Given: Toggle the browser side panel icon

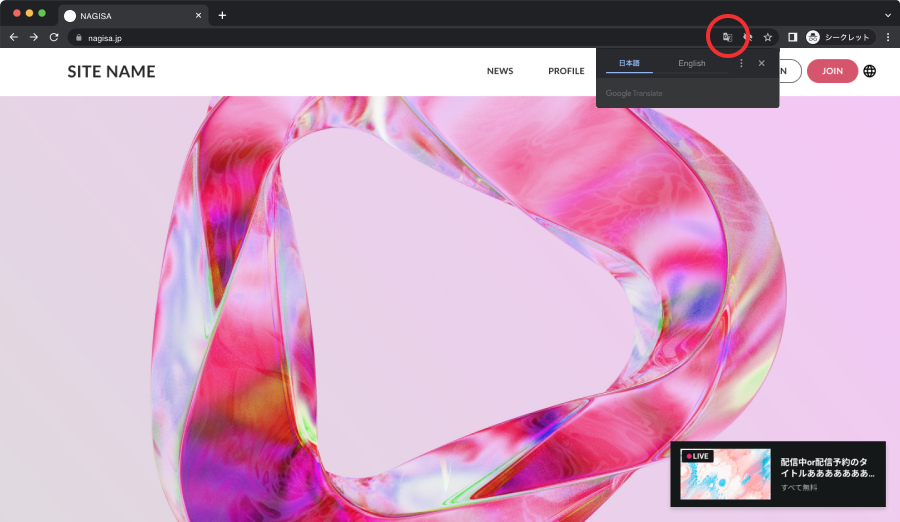Looking at the screenshot, I should tap(792, 37).
